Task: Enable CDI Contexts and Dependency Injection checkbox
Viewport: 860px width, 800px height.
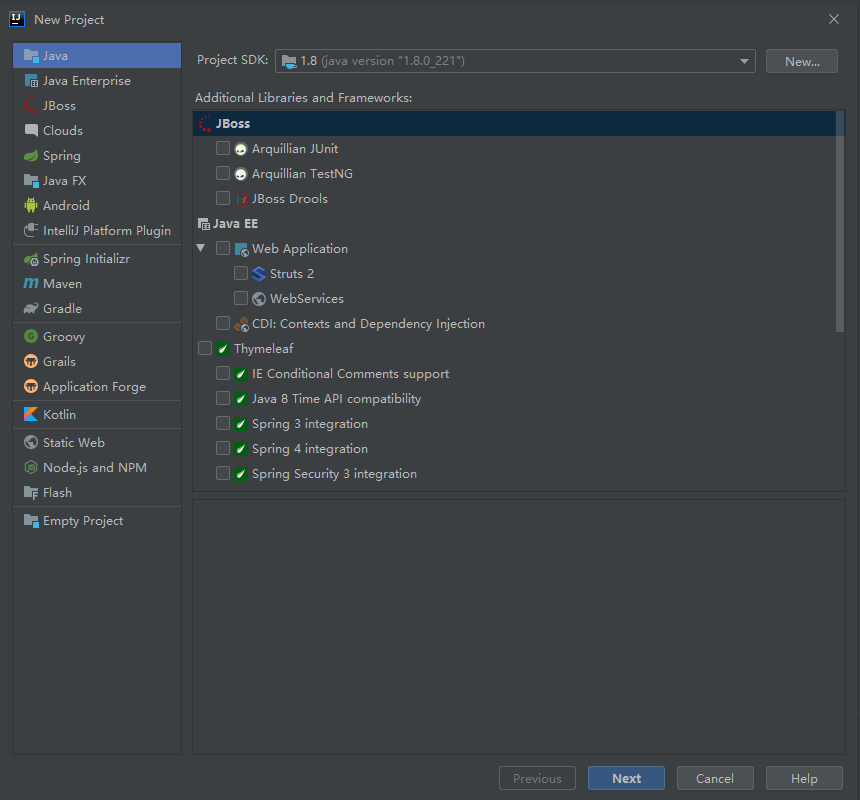Action: coord(223,324)
